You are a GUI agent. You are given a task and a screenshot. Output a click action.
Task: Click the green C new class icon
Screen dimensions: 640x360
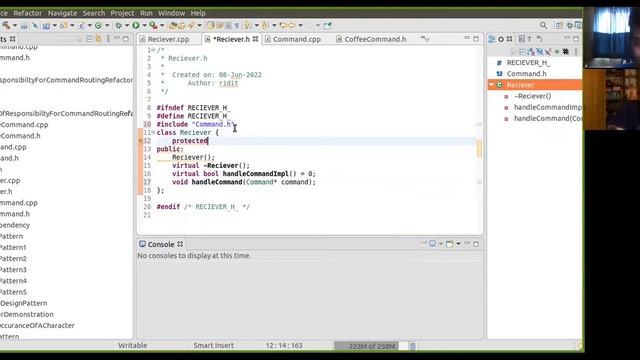point(98,25)
